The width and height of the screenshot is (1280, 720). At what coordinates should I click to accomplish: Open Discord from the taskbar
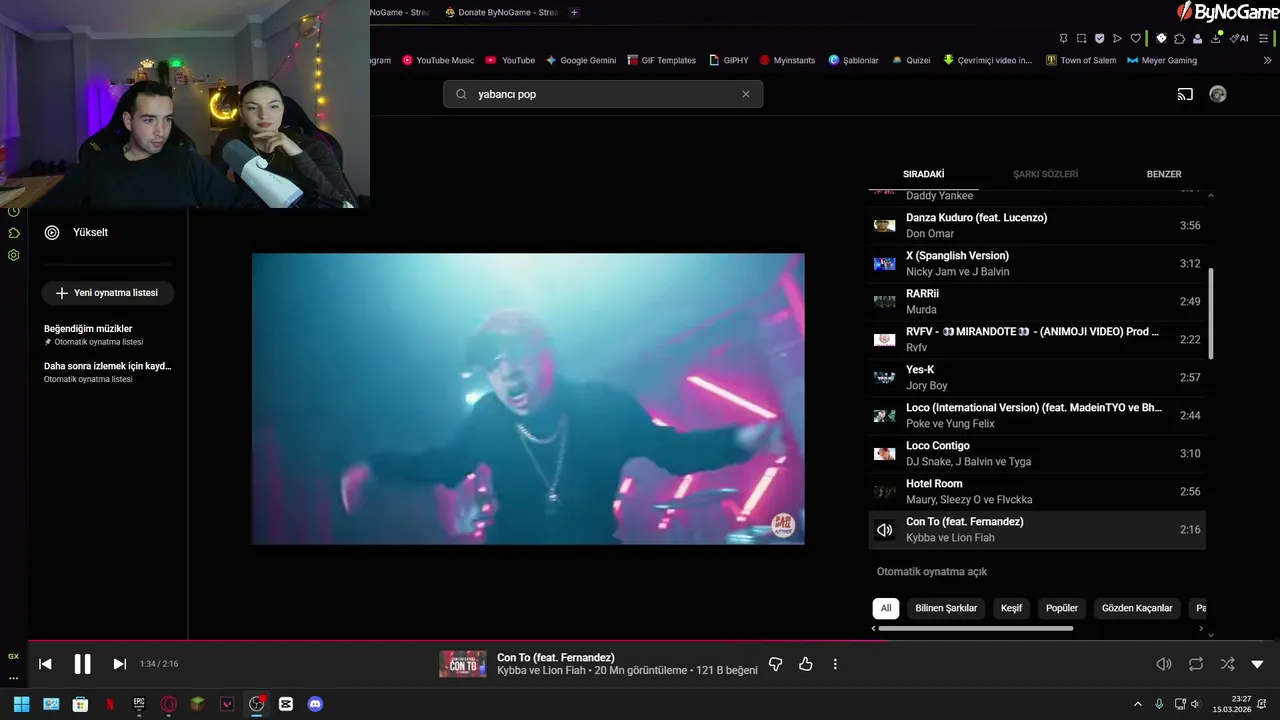point(315,704)
